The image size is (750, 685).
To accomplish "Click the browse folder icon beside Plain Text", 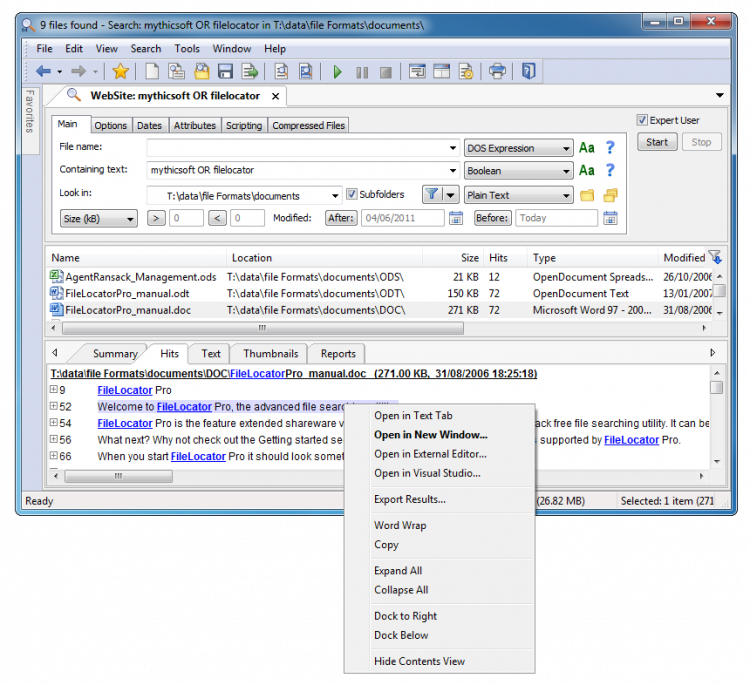I will click(x=588, y=195).
